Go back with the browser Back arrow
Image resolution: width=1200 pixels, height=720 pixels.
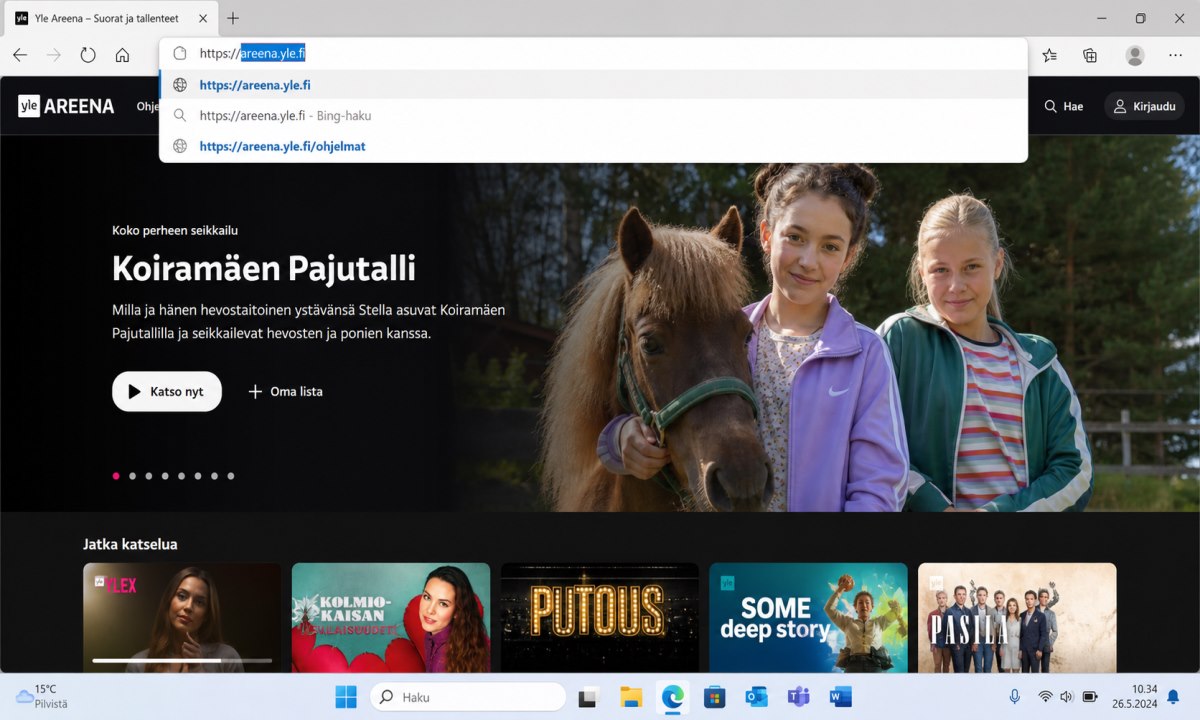point(20,55)
